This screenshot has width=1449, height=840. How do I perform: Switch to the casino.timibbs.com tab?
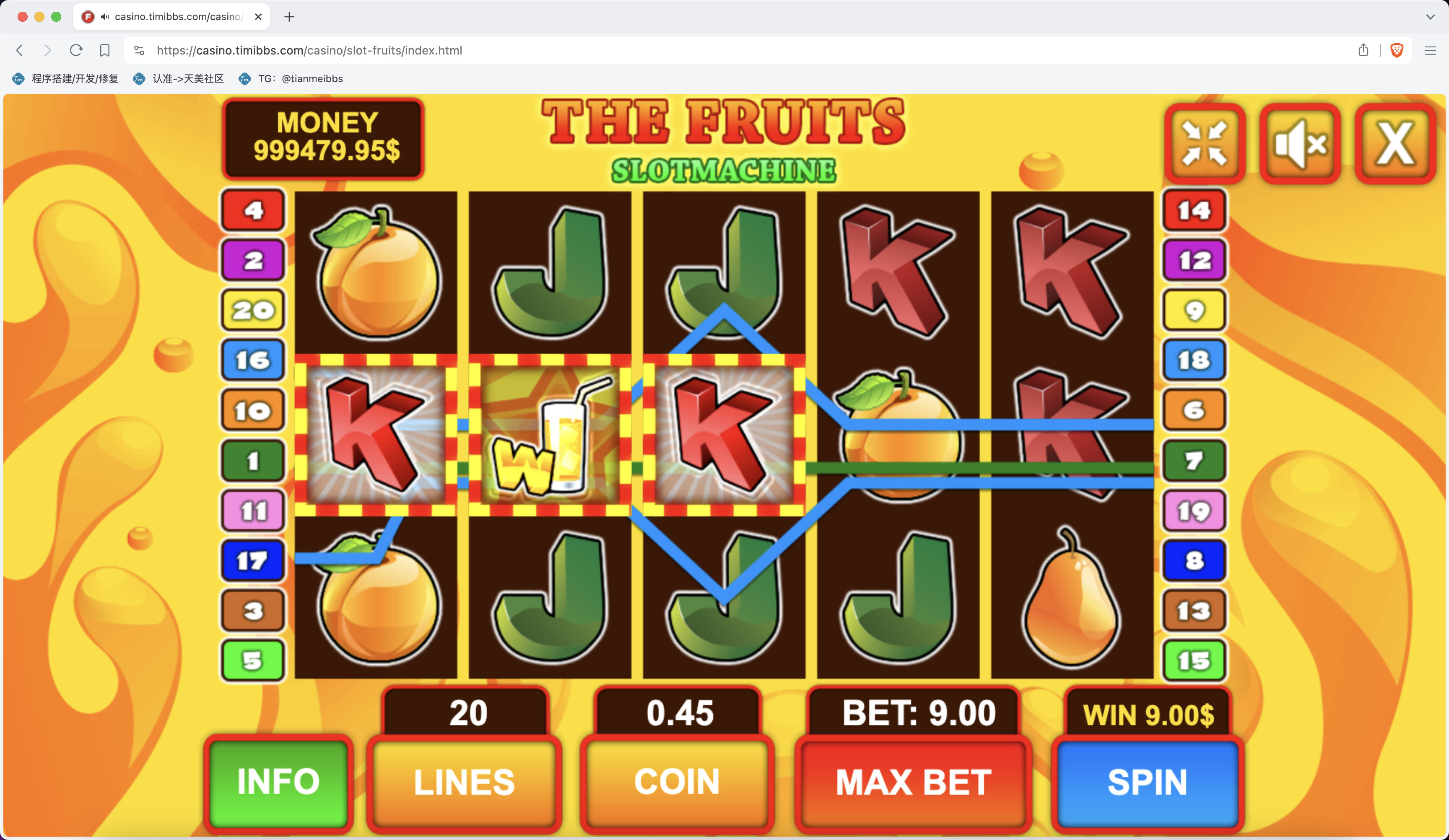coord(171,17)
